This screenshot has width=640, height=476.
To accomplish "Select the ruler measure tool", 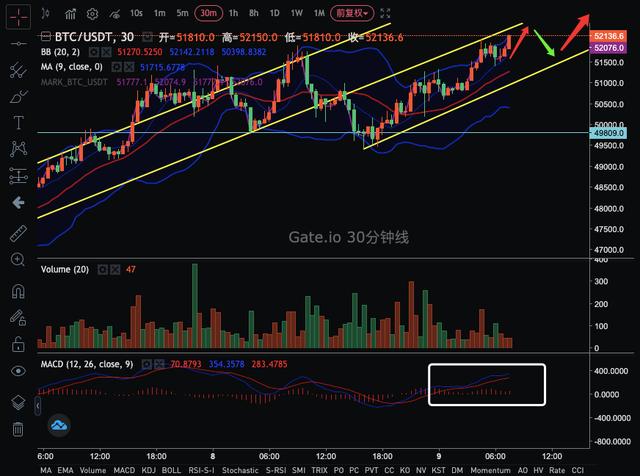I will (x=17, y=234).
